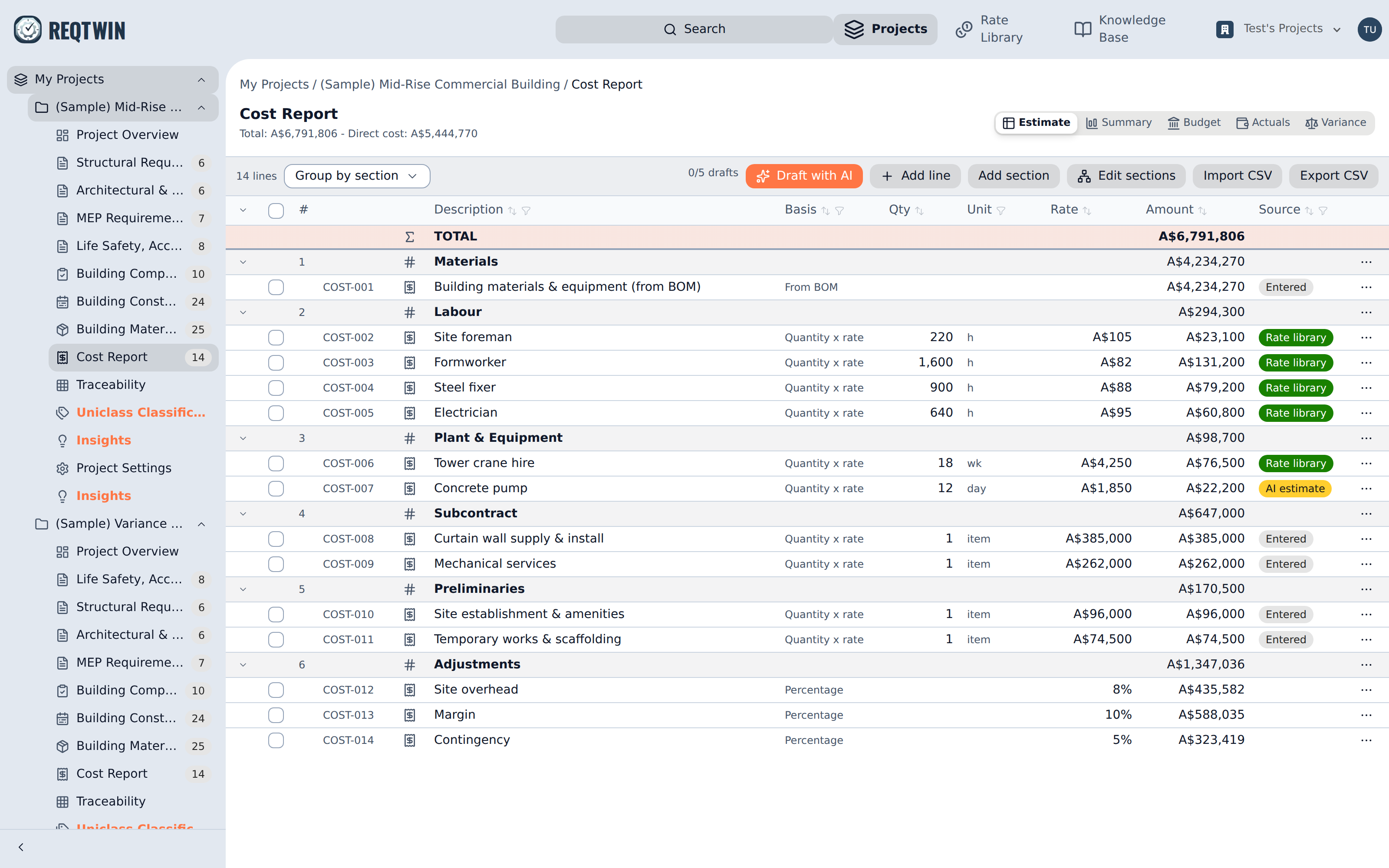The height and width of the screenshot is (868, 1389).
Task: Open the Group by section dropdown
Action: click(x=356, y=176)
